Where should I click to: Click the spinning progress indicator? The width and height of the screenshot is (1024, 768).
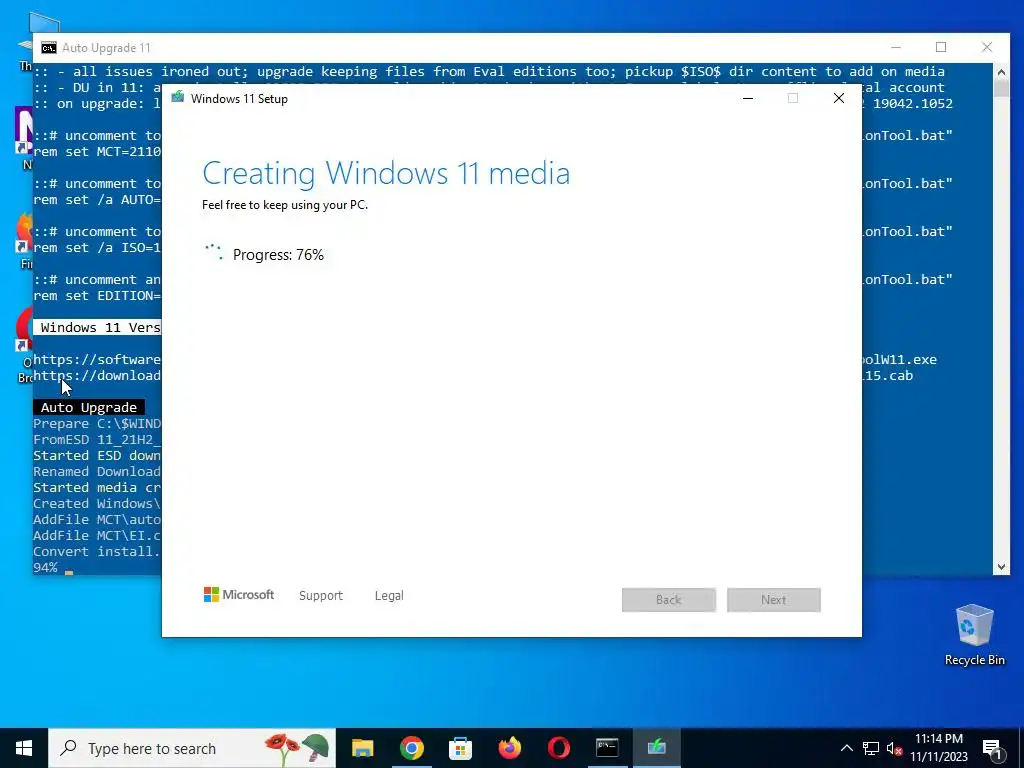[214, 252]
